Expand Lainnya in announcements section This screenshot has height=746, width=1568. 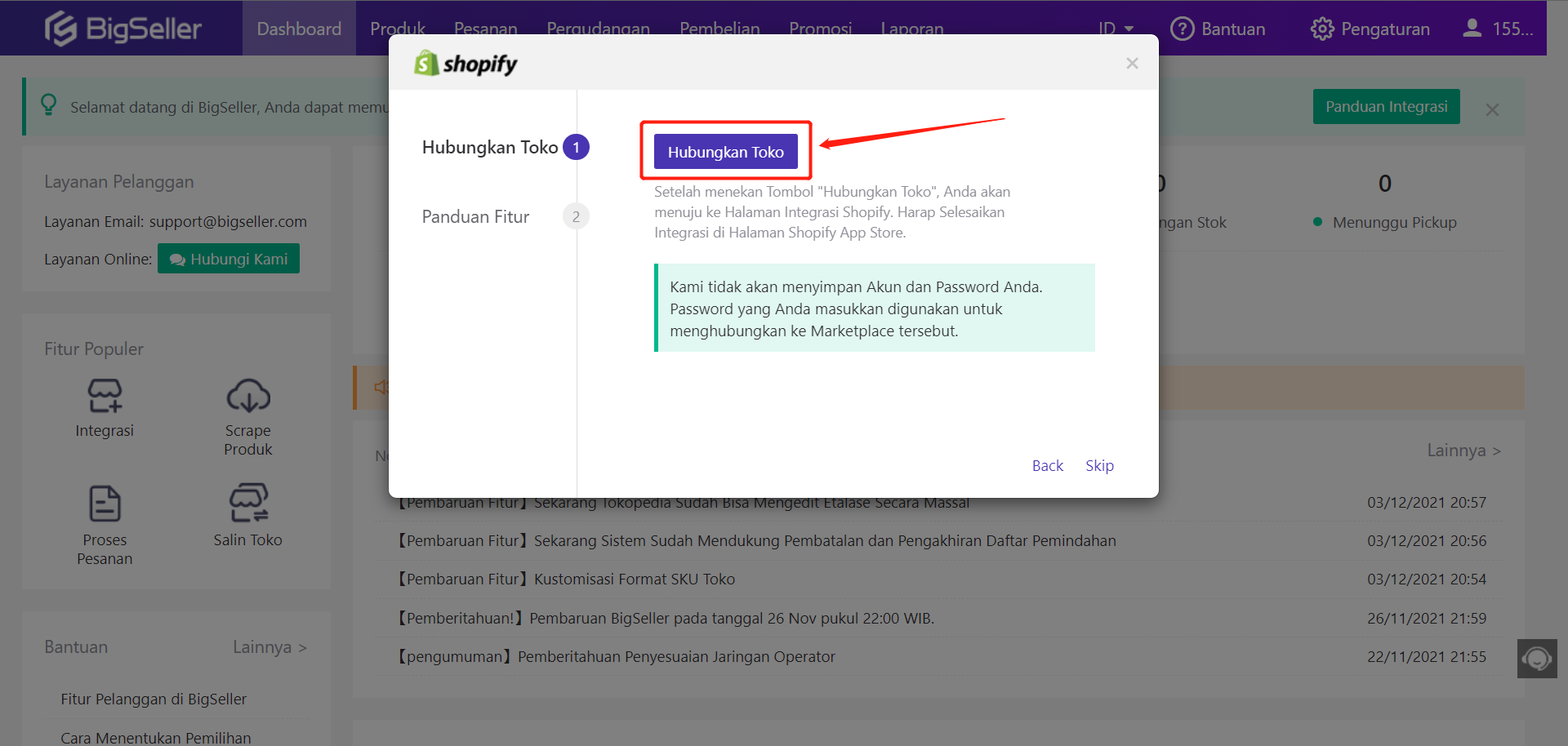tap(1463, 451)
